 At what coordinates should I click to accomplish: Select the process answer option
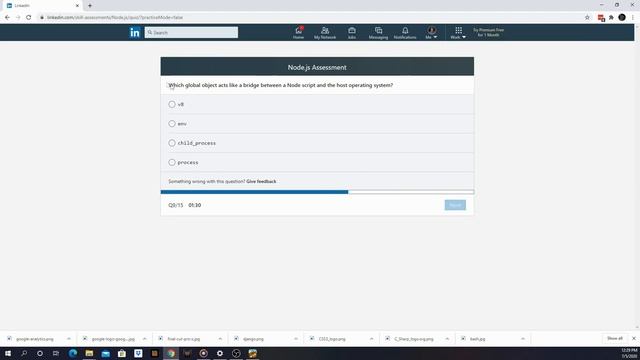coord(172,162)
